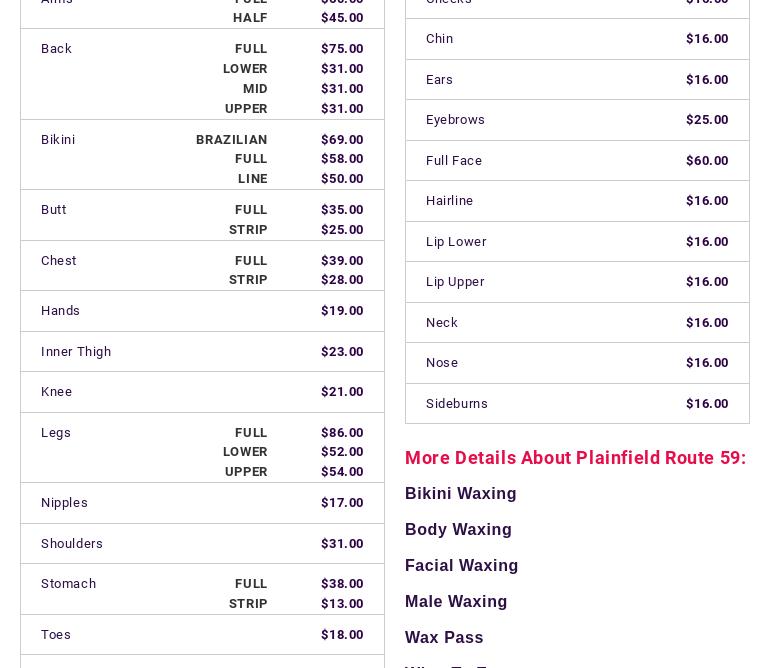Click the Nipples service label

click(x=64, y=502)
